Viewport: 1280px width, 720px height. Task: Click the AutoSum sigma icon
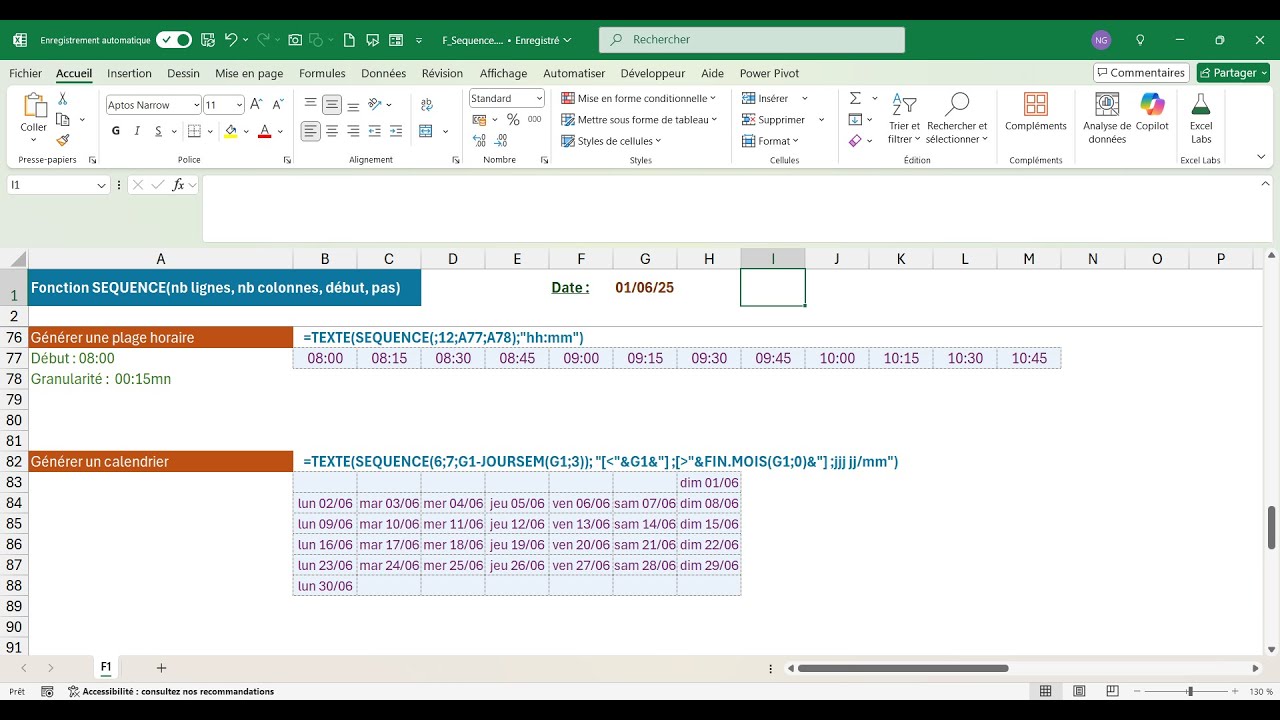click(x=855, y=98)
